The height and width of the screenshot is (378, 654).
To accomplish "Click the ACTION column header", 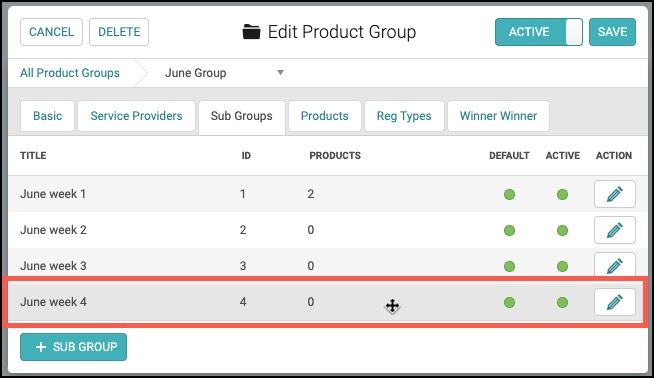I will tap(614, 156).
